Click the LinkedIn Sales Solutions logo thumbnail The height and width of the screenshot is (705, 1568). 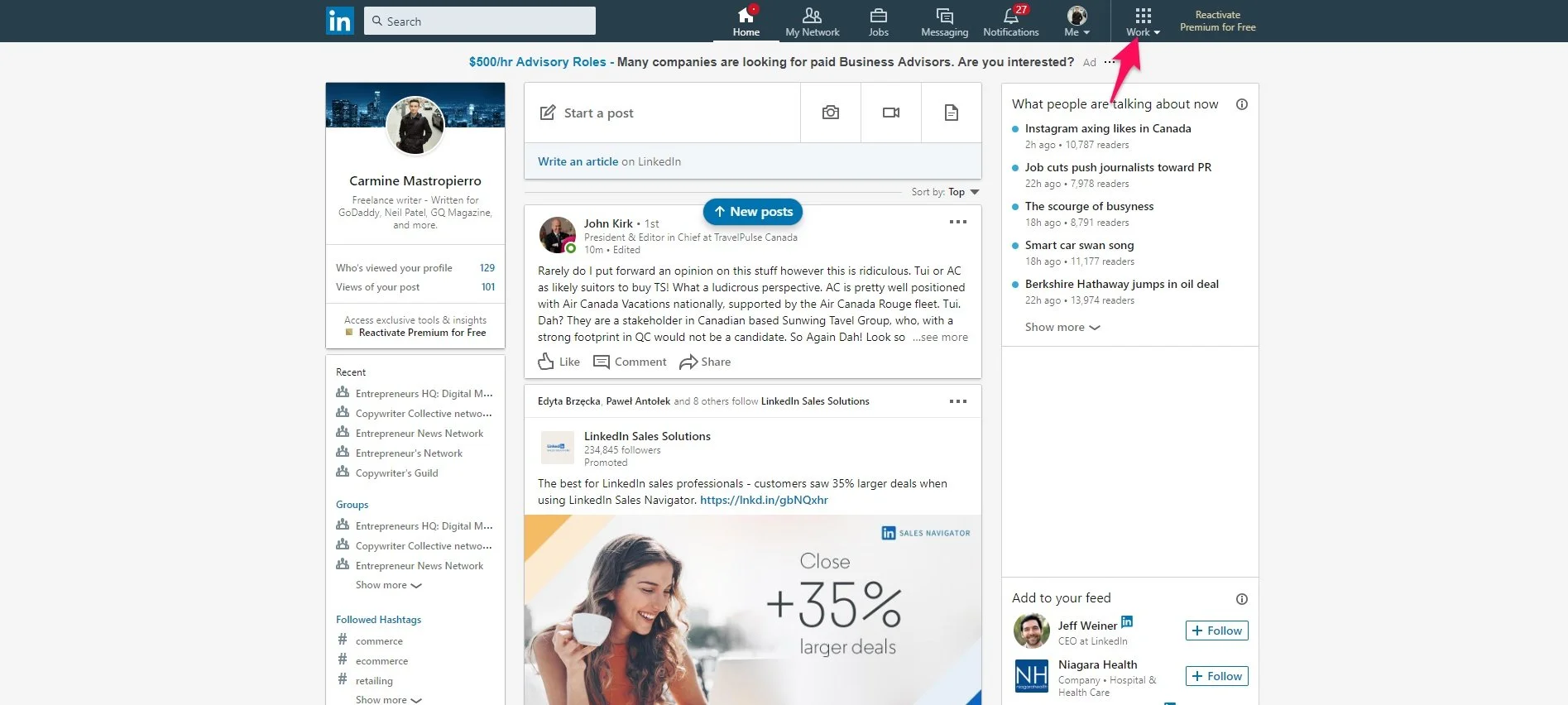click(558, 447)
